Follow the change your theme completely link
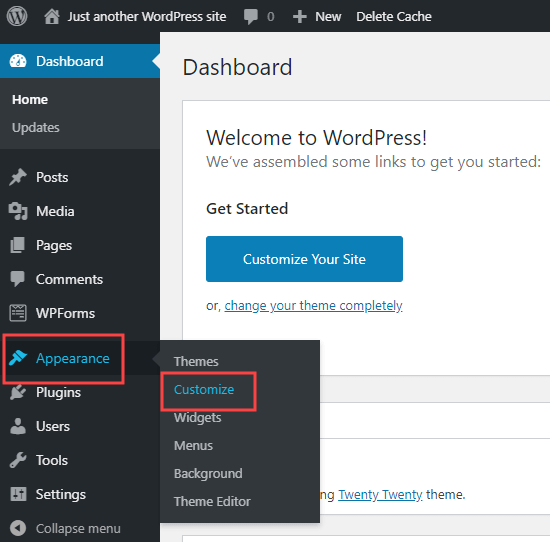This screenshot has width=550, height=542. tap(313, 306)
